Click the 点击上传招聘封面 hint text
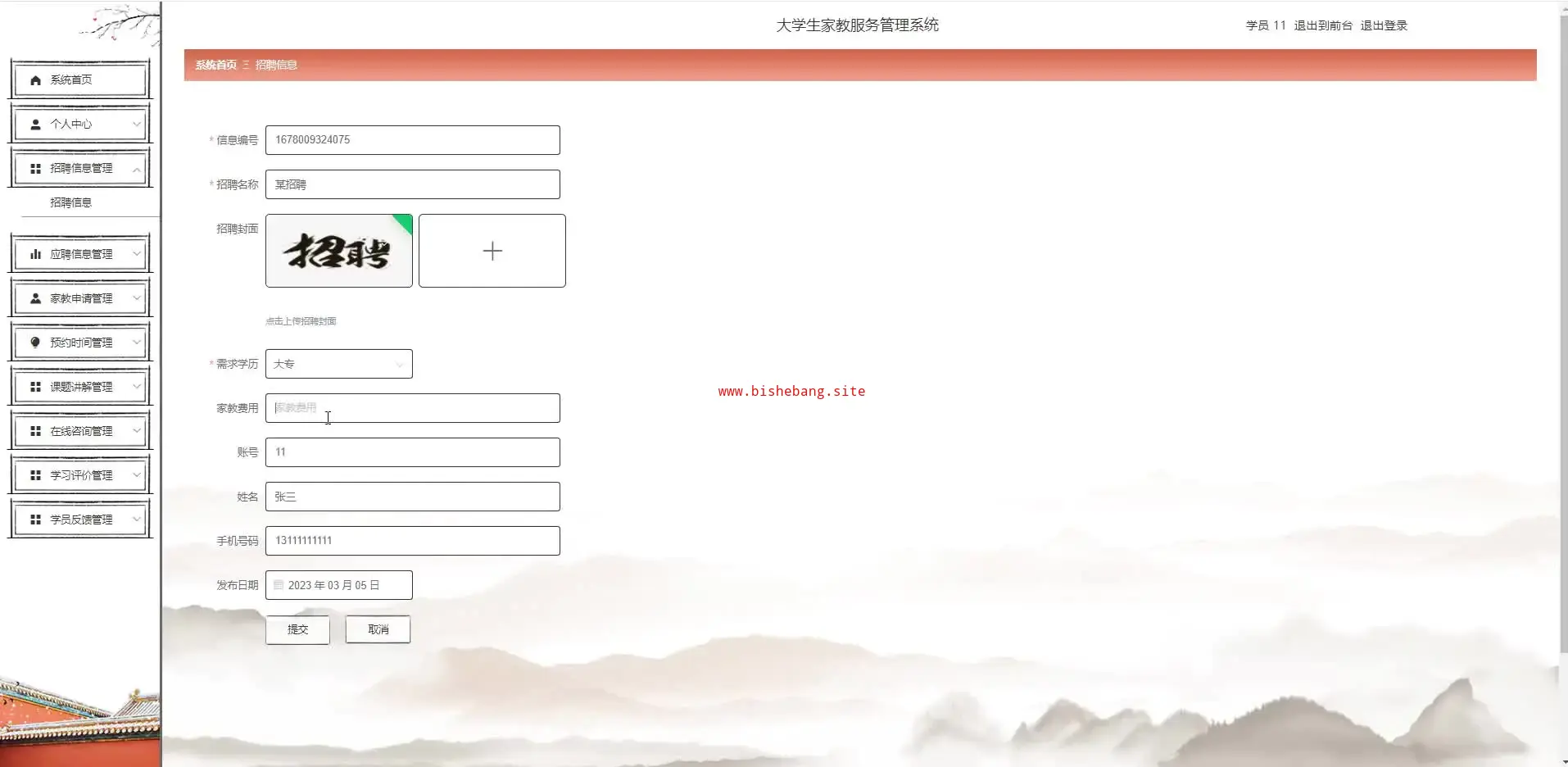Viewport: 1568px width, 767px height. pyautogui.click(x=301, y=321)
